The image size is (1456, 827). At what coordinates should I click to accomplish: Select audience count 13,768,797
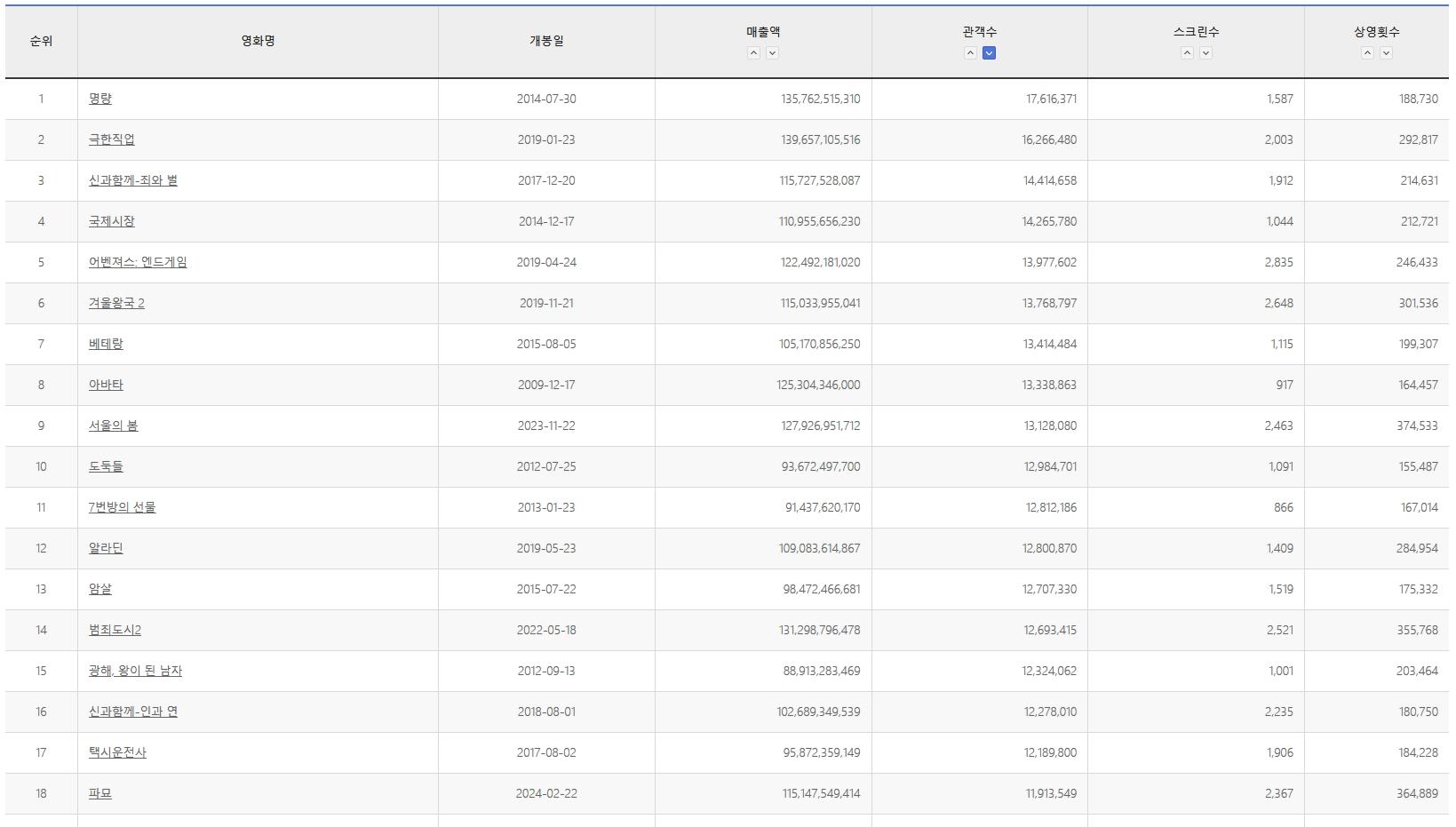(1049, 303)
